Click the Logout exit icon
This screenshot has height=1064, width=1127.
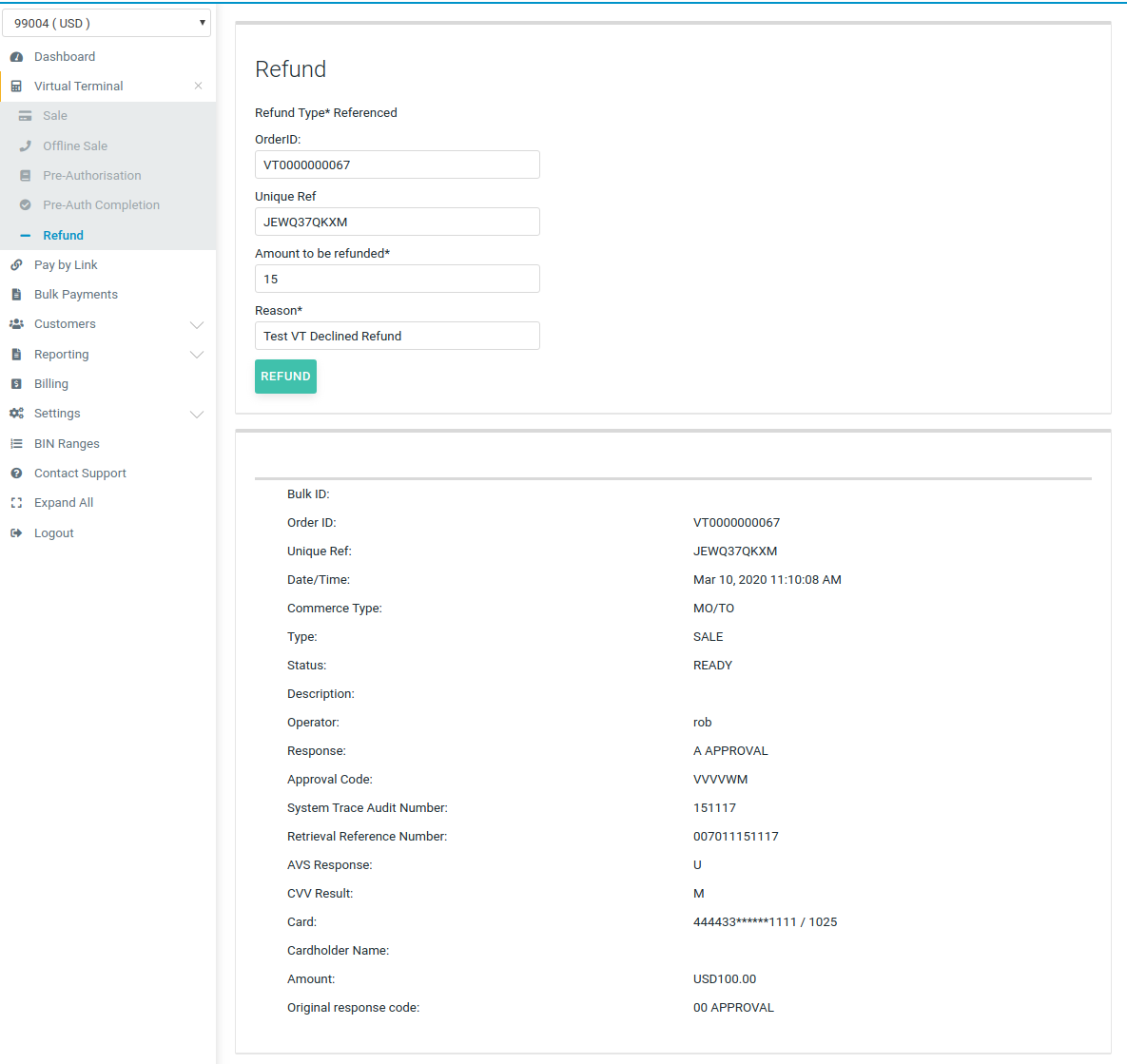tap(16, 533)
